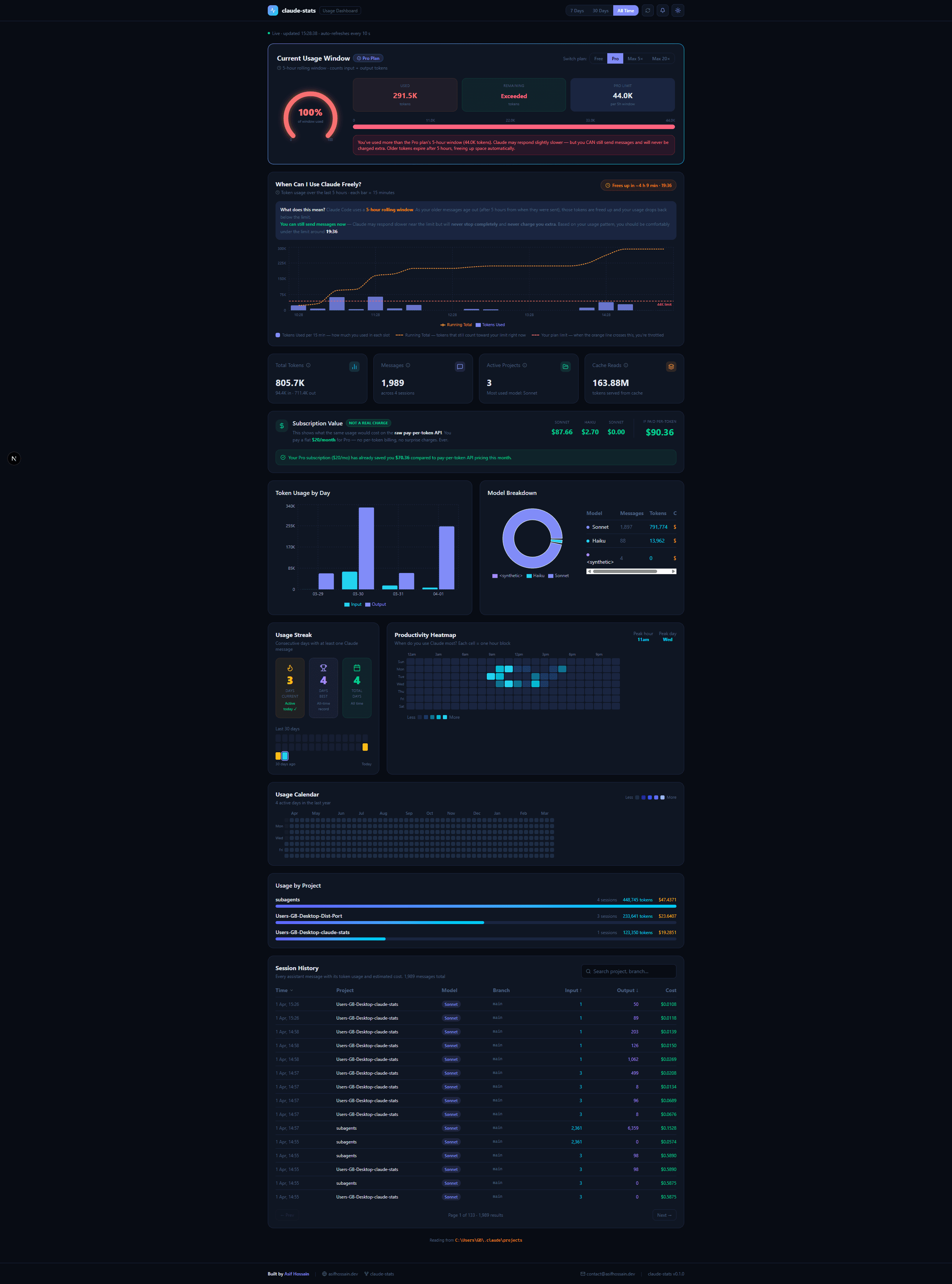
Task: Toggle the light theme with the sun icon
Action: point(678,10)
